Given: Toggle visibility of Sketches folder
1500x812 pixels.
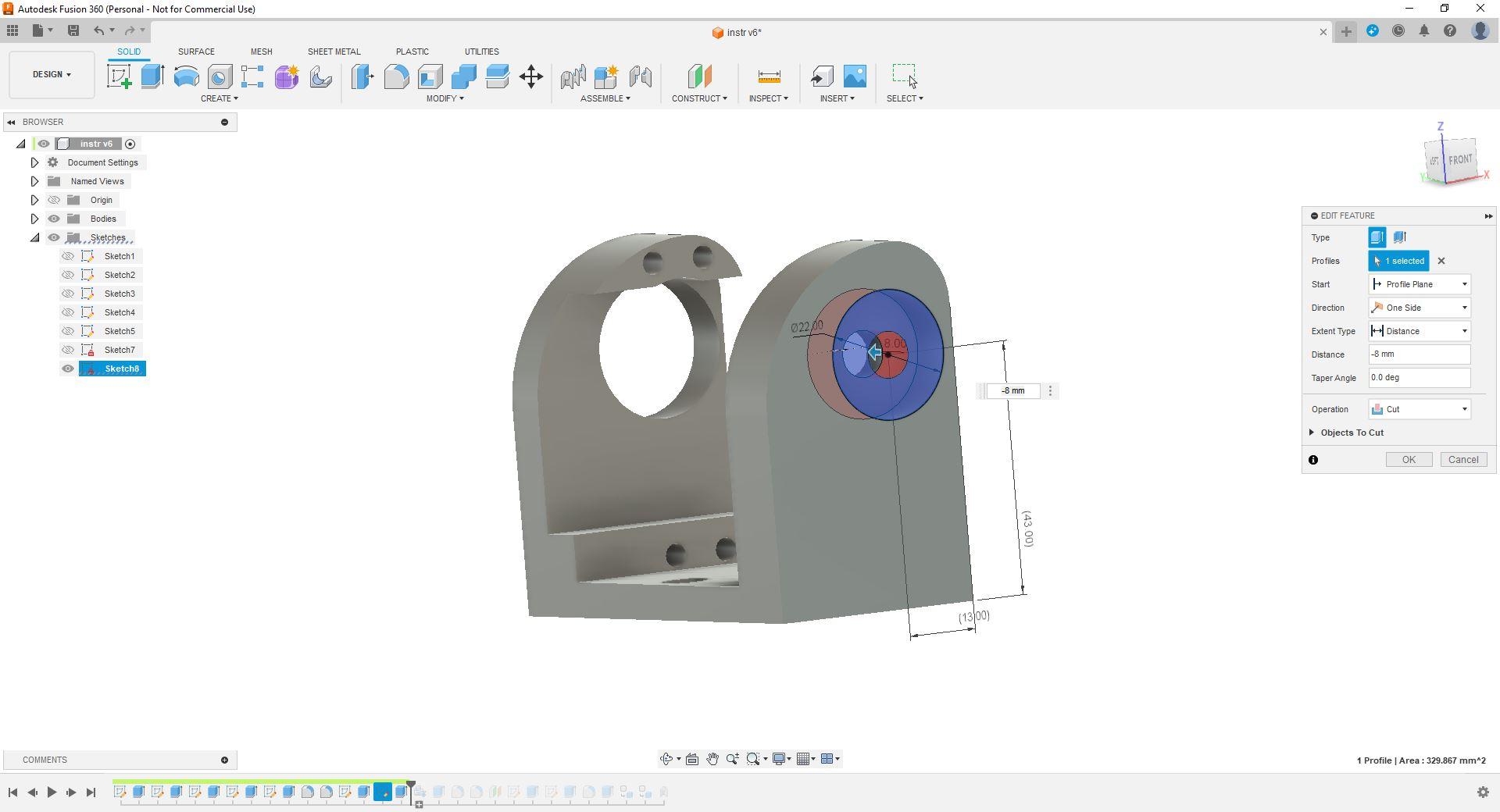Looking at the screenshot, I should 54,237.
